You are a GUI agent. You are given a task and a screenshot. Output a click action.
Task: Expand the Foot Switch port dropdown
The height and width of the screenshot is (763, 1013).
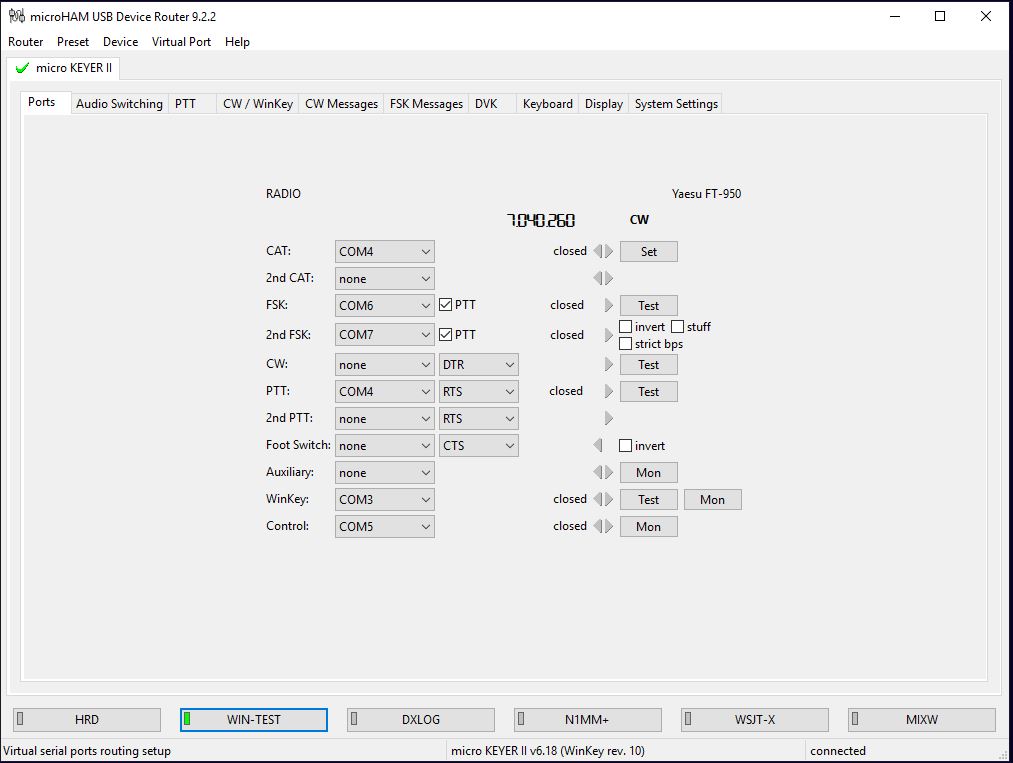[384, 446]
